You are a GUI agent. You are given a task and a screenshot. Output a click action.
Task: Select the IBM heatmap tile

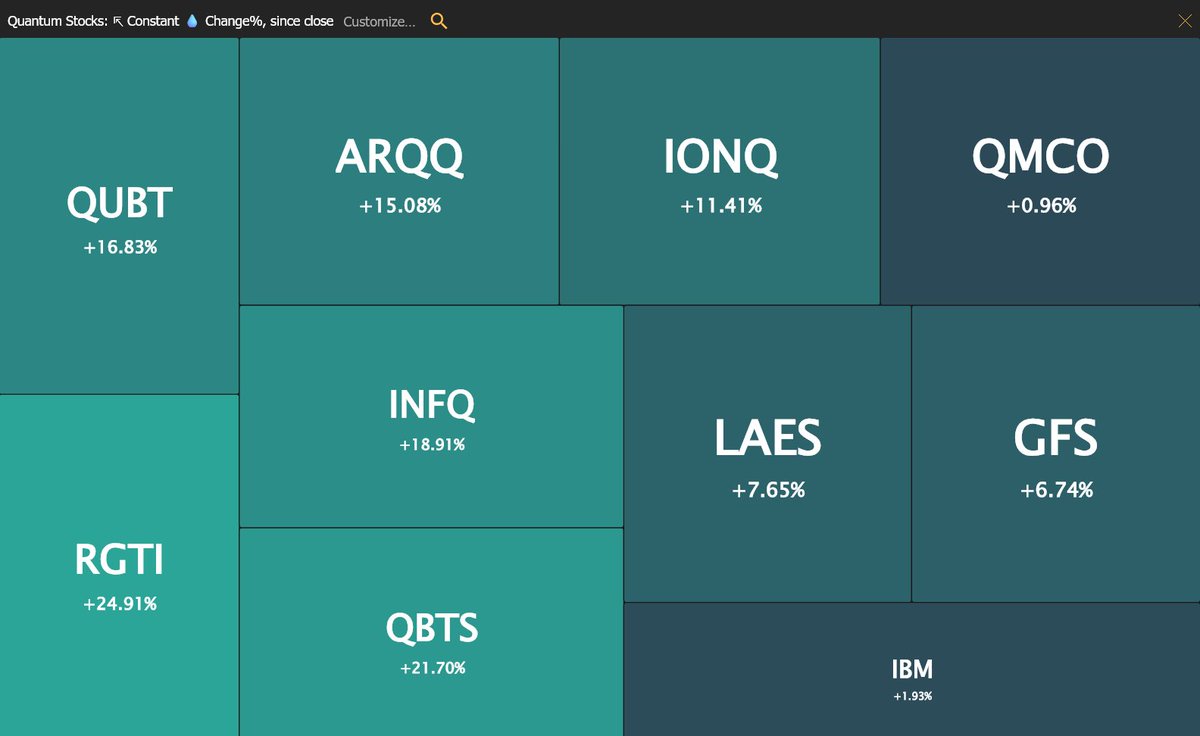pos(912,669)
